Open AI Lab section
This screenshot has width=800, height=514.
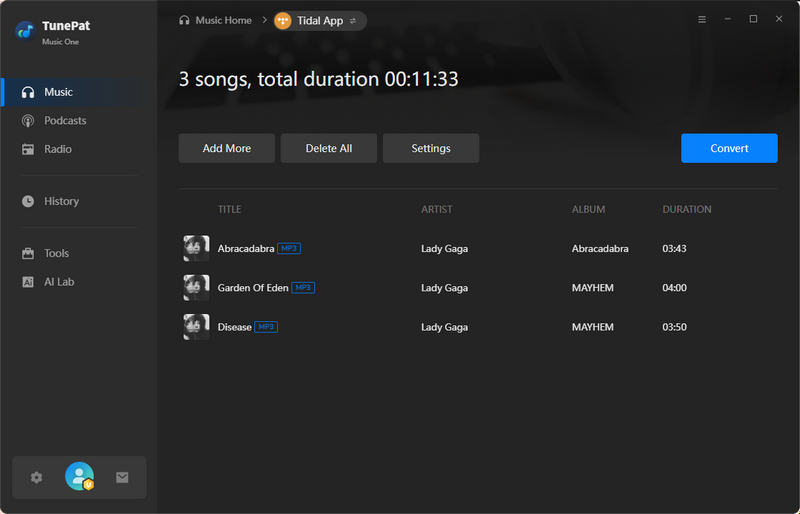pos(59,282)
